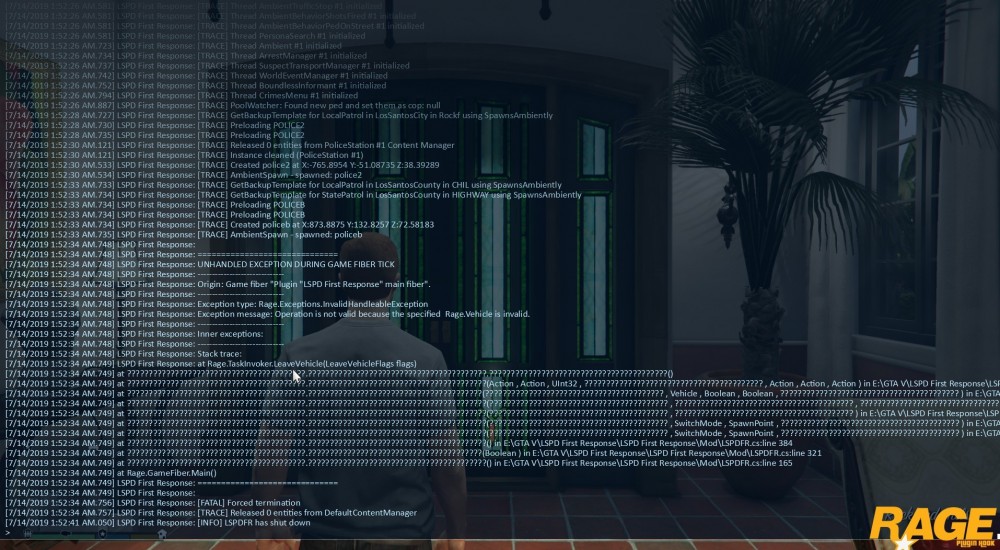Click the 'Released 0 entities from PoliceStation #1' line

(x=230, y=145)
